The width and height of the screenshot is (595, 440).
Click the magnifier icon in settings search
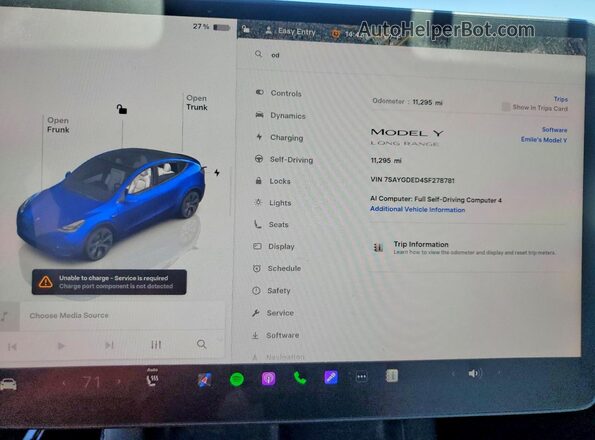258,54
